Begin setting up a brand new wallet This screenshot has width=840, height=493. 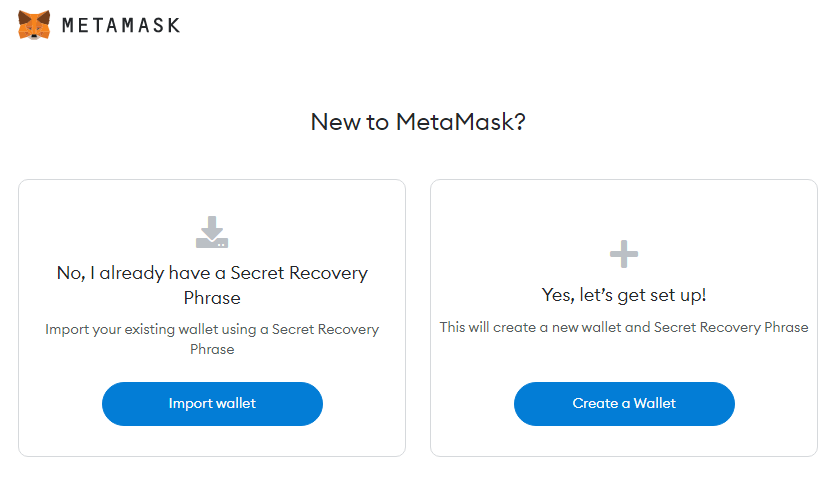click(x=624, y=404)
